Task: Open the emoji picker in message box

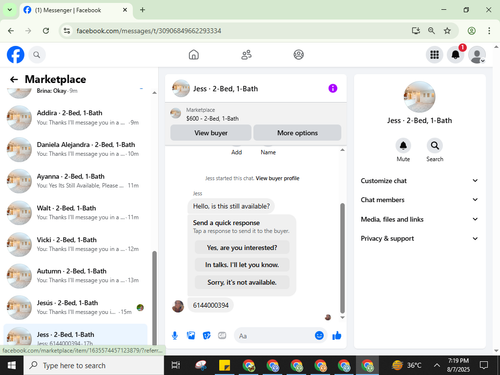Action: (319, 335)
